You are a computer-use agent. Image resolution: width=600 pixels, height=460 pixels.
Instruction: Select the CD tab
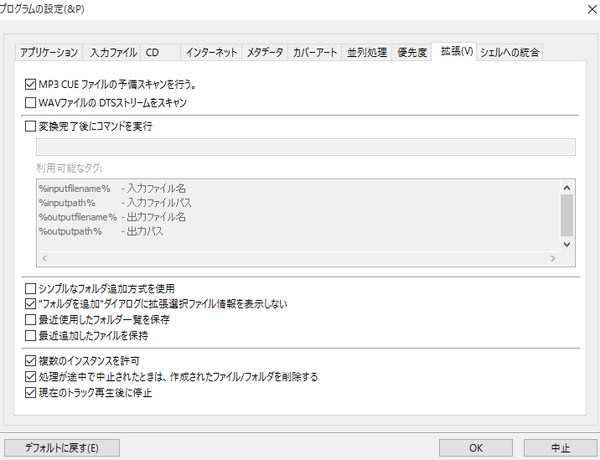coord(161,52)
